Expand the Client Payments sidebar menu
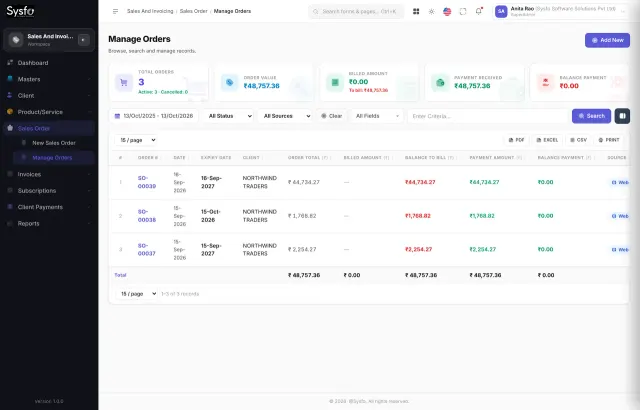 pos(49,207)
